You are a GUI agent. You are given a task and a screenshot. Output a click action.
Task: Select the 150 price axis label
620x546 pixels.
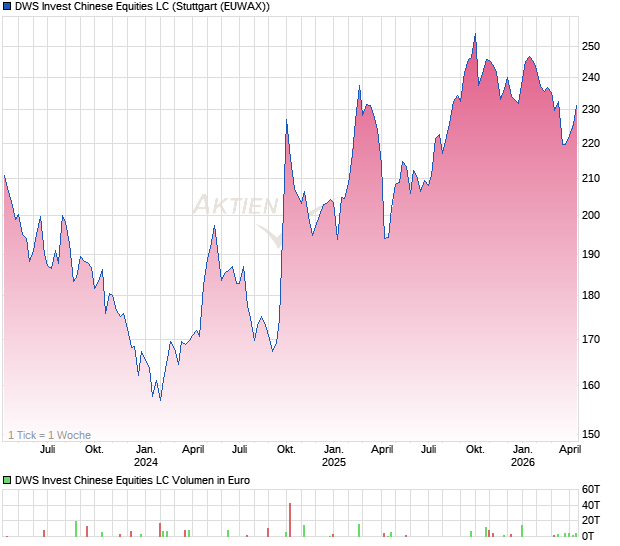591,434
